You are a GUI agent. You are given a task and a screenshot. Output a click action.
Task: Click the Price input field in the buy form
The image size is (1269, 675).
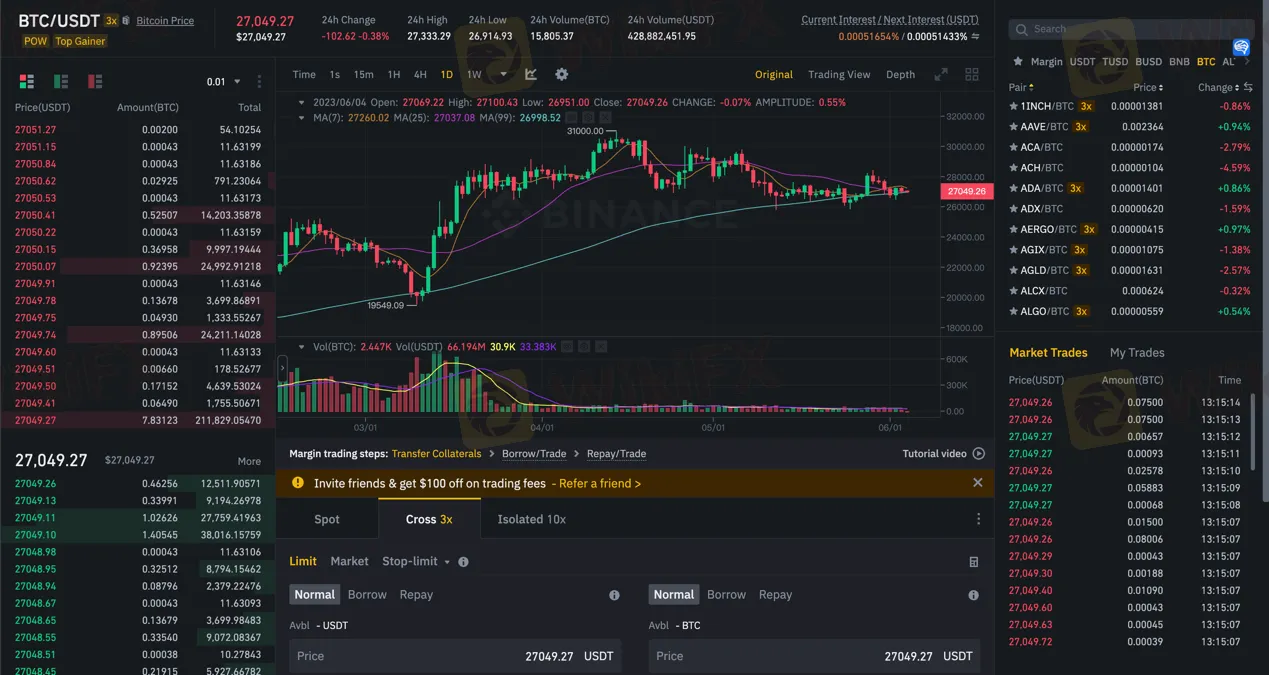pos(450,655)
